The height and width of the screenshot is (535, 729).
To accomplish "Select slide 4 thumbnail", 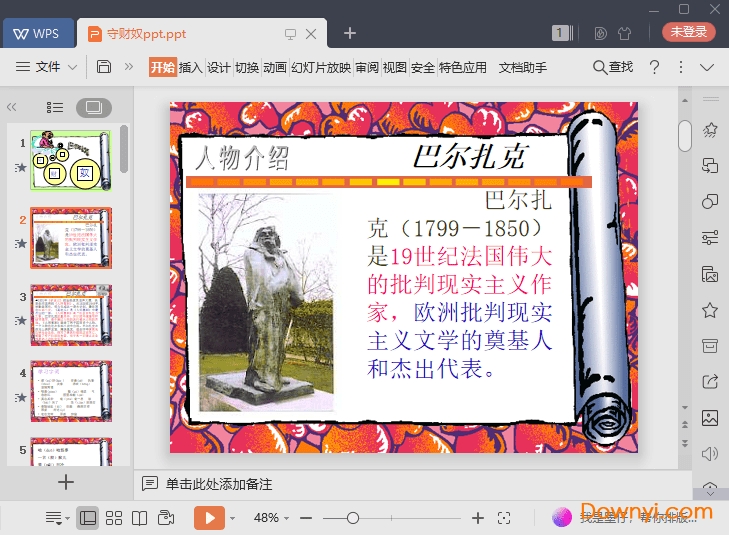I will coord(71,391).
